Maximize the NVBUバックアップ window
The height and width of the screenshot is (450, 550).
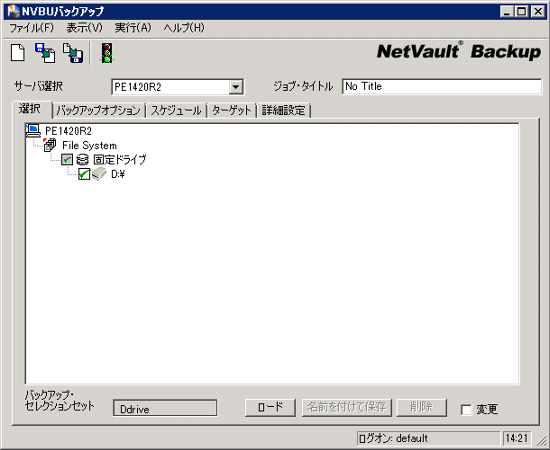[521, 12]
